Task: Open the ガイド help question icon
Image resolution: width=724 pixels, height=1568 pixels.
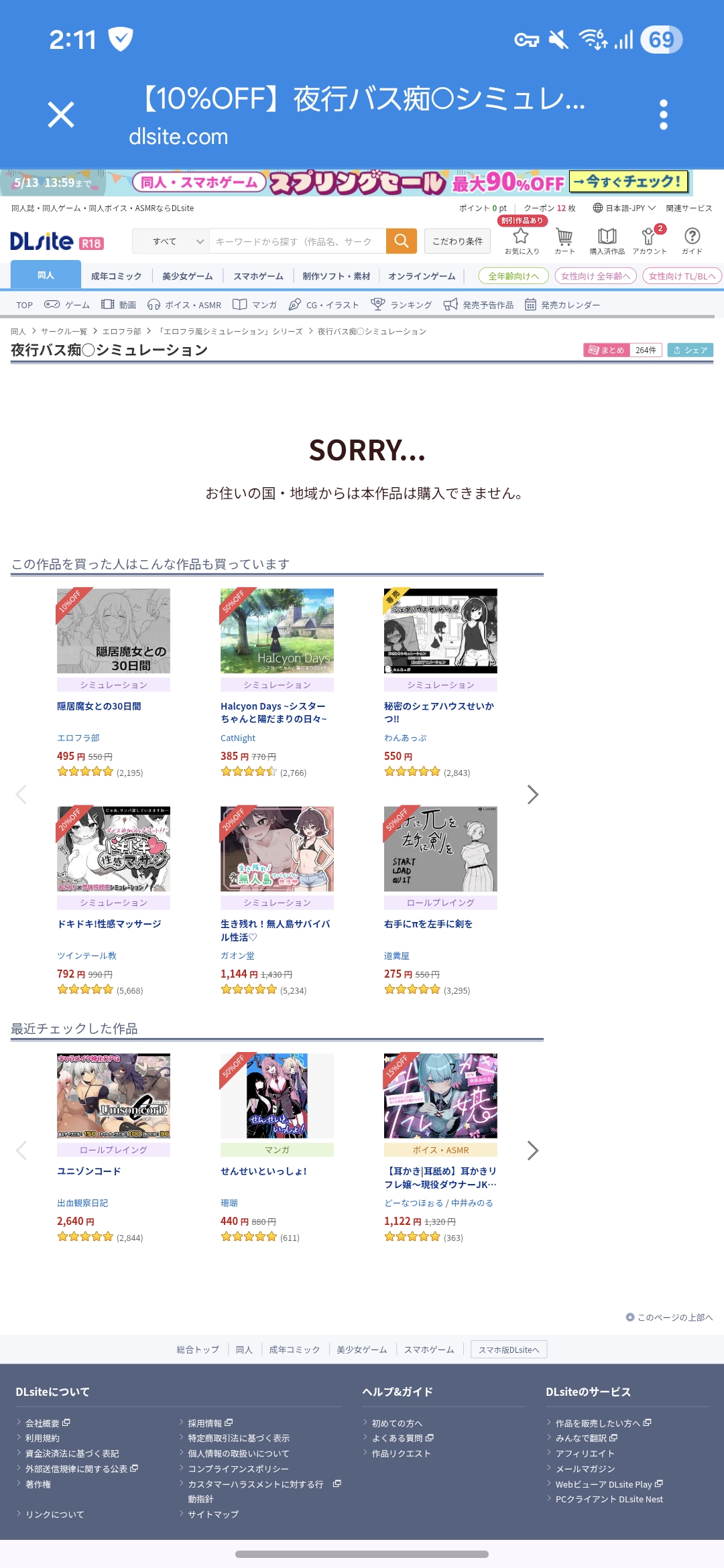Action: (692, 241)
